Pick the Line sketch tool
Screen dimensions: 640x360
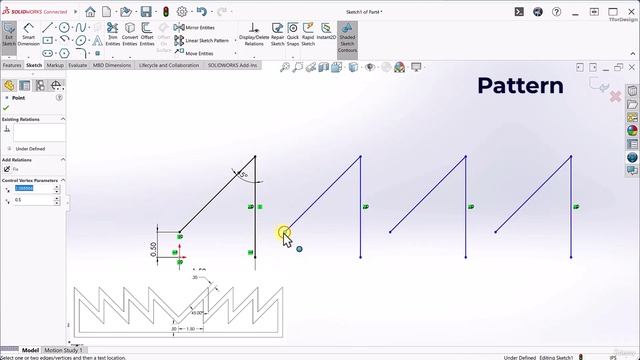pos(48,27)
